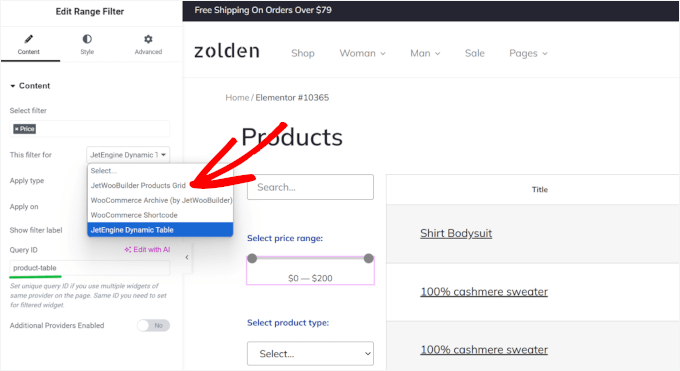Collapse the Content section triangle
This screenshot has height=371, width=680.
coord(13,86)
